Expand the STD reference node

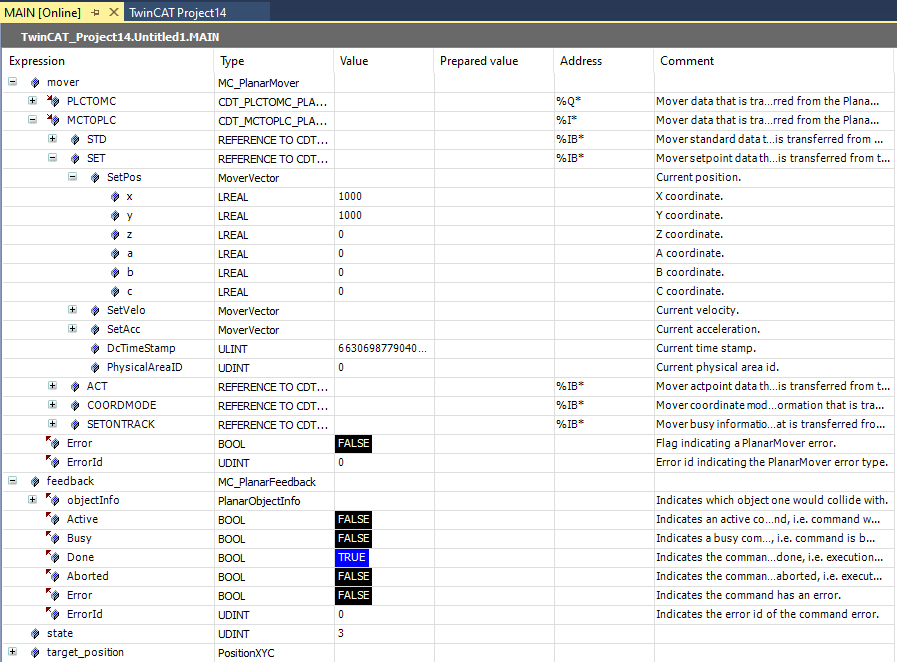tap(53, 138)
